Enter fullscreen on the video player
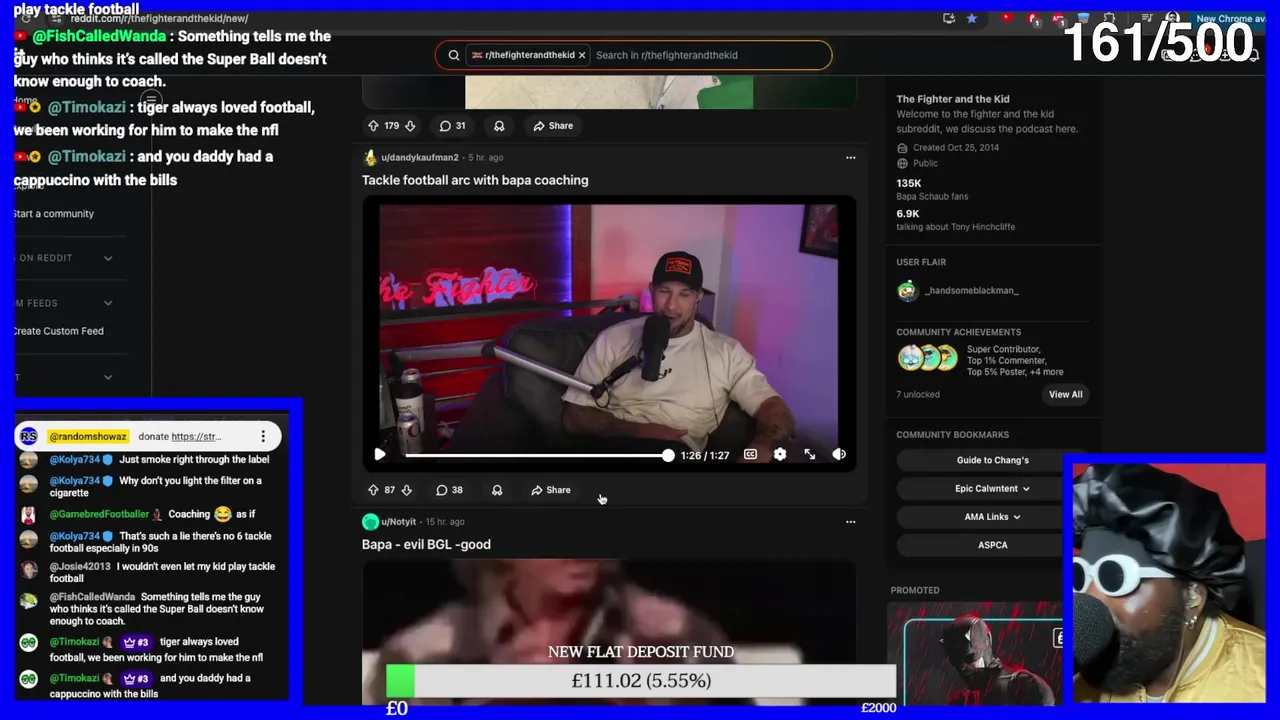The image size is (1280, 720). pyautogui.click(x=810, y=455)
